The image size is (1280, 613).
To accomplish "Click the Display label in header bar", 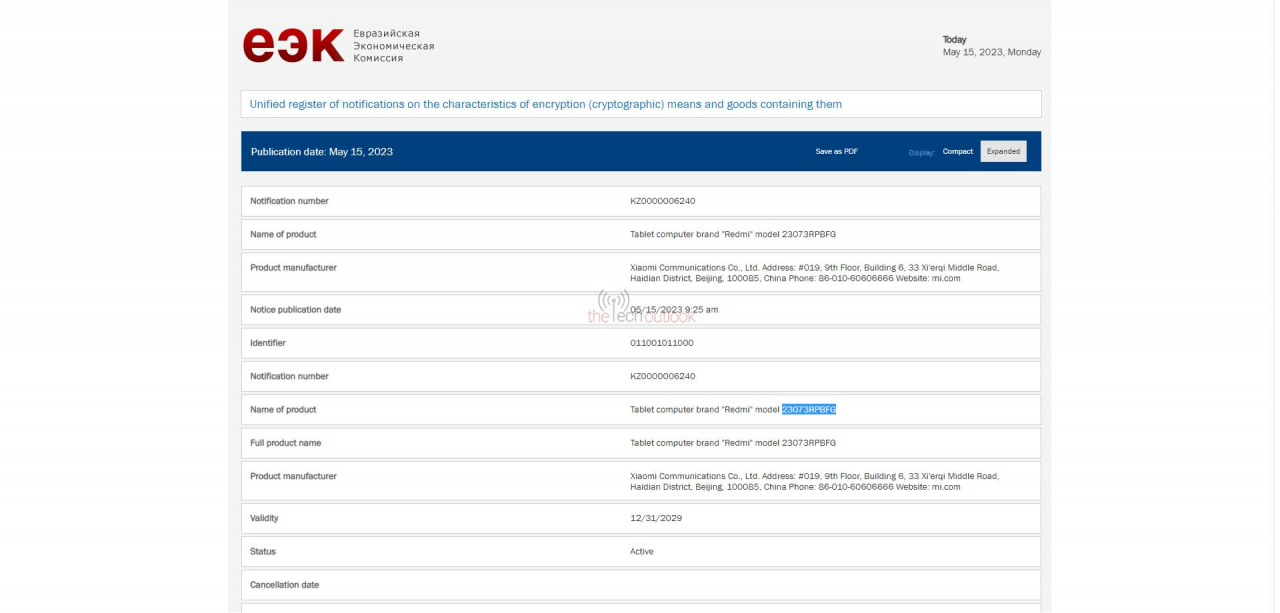I will [921, 152].
